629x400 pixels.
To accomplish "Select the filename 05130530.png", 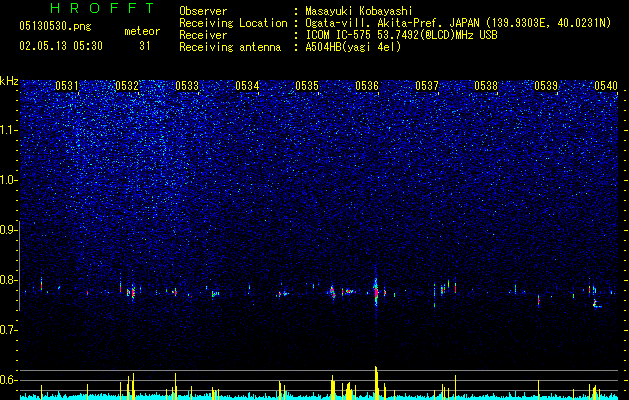I will click(x=55, y=27).
